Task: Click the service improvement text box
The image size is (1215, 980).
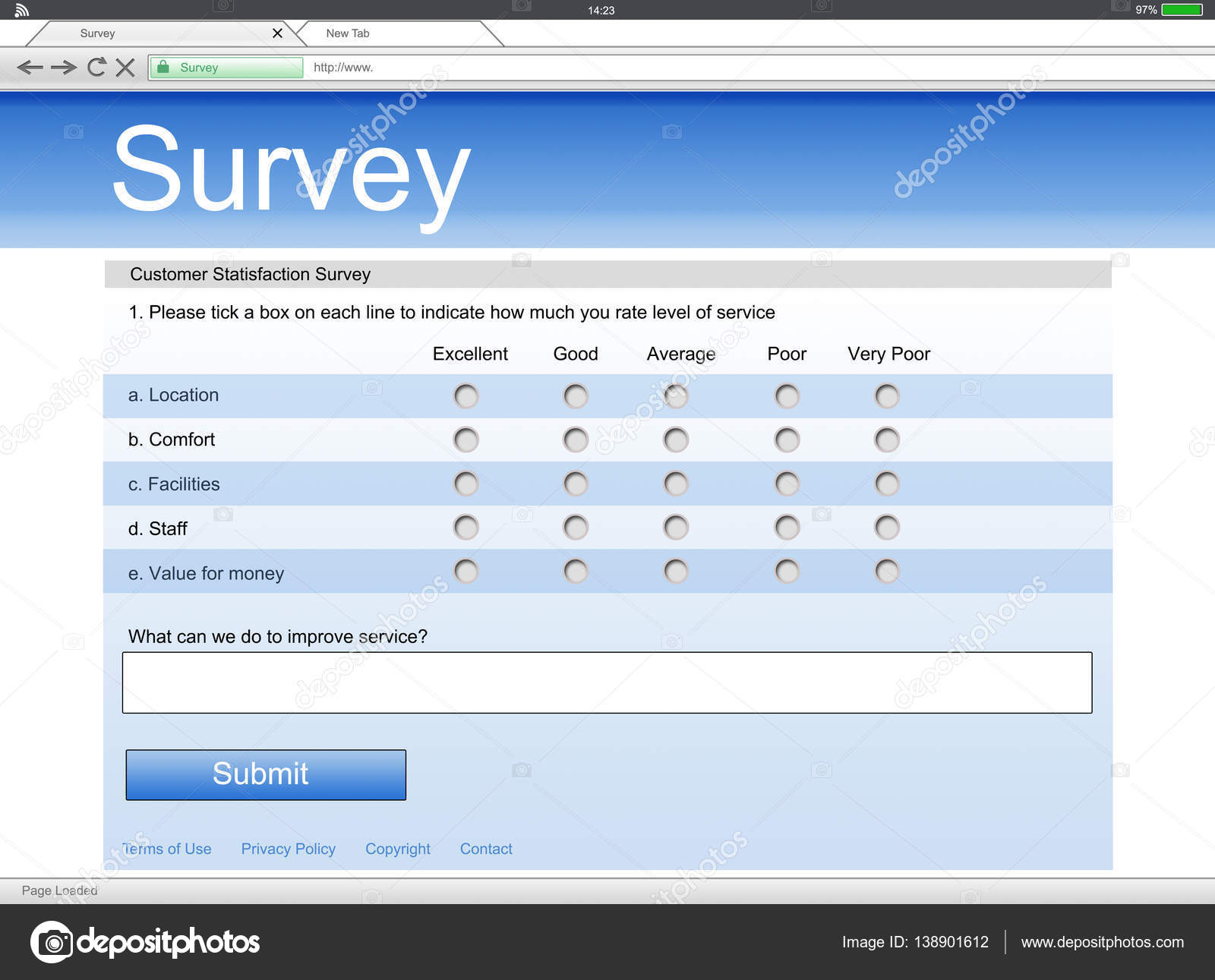Action: 606,682
